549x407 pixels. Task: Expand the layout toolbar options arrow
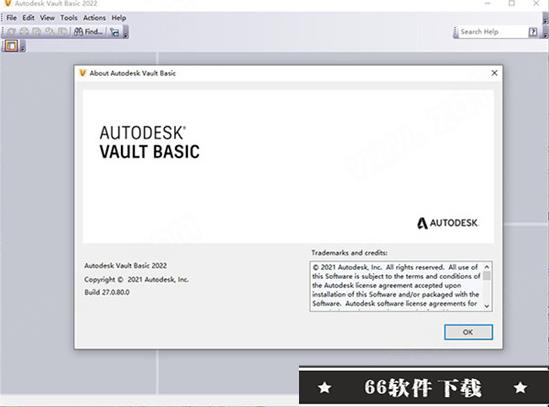point(23,46)
